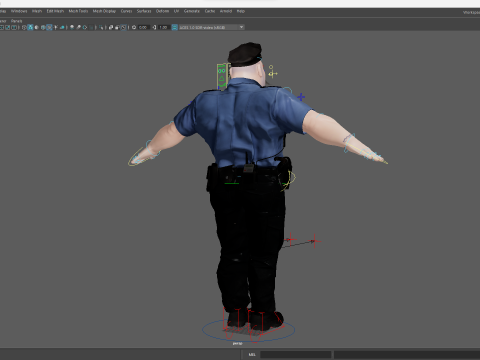Open the Edit Mesh menu
The image size is (480, 360).
pos(55,11)
